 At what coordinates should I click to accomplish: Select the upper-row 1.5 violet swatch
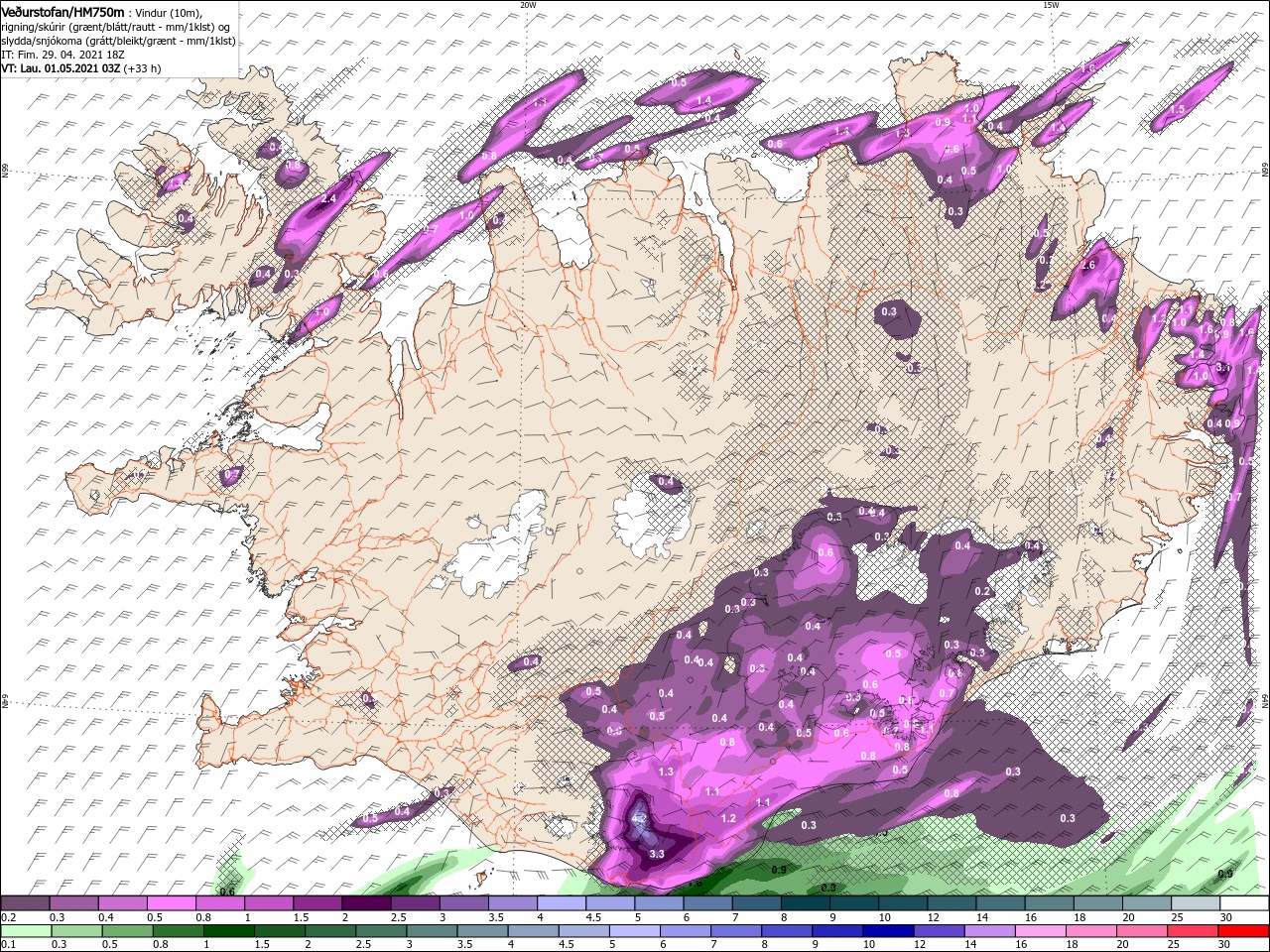317,903
